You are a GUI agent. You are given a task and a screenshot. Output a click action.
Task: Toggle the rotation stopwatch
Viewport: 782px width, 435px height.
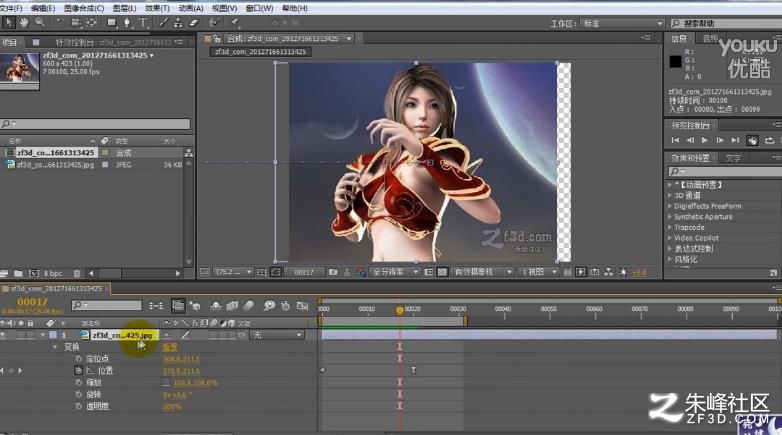pos(78,394)
